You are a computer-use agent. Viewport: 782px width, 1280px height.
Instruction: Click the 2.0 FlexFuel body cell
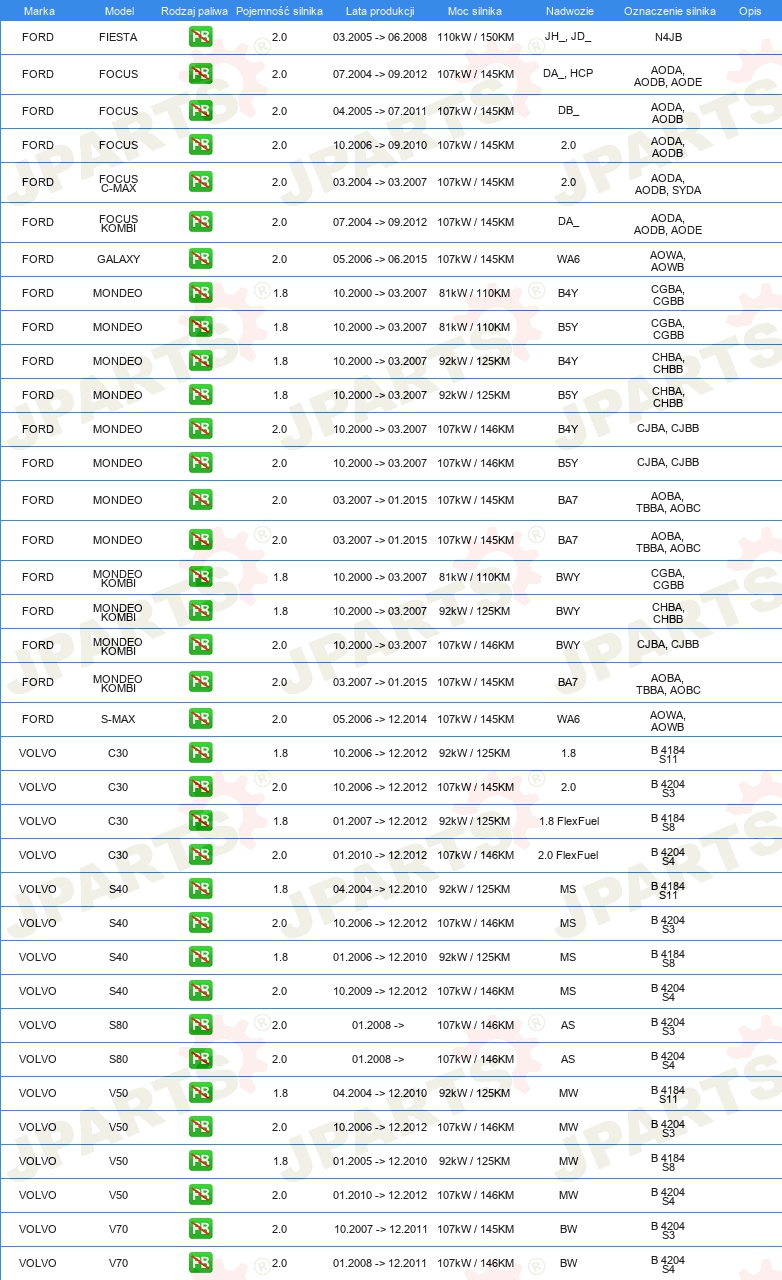(x=568, y=855)
